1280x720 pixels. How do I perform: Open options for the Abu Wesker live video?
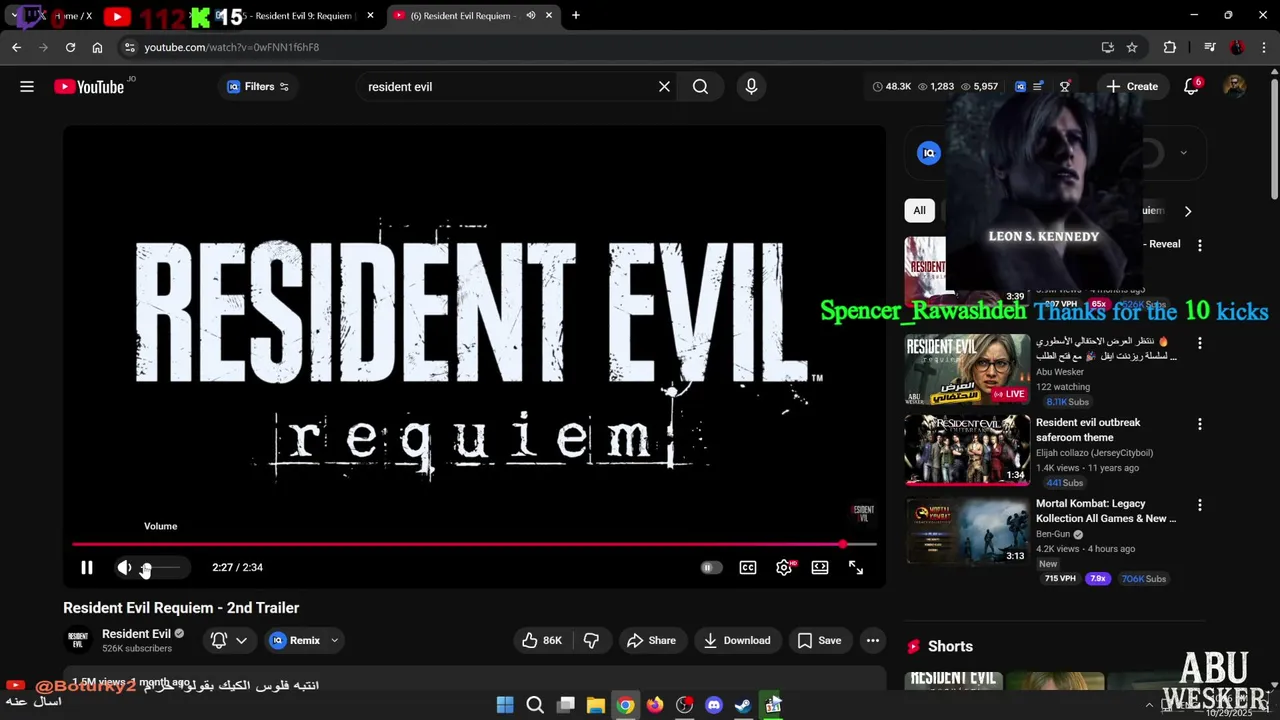(x=1200, y=343)
